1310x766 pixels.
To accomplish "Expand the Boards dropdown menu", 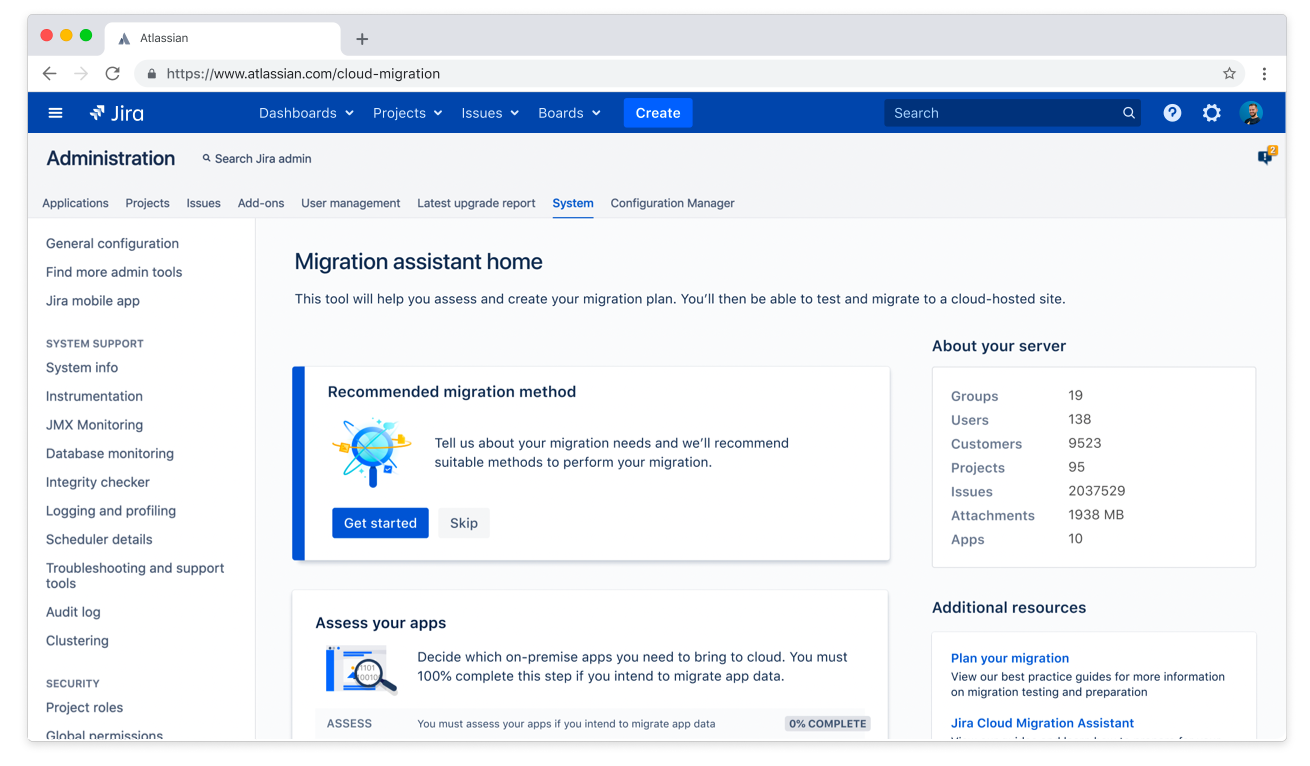I will pos(569,113).
